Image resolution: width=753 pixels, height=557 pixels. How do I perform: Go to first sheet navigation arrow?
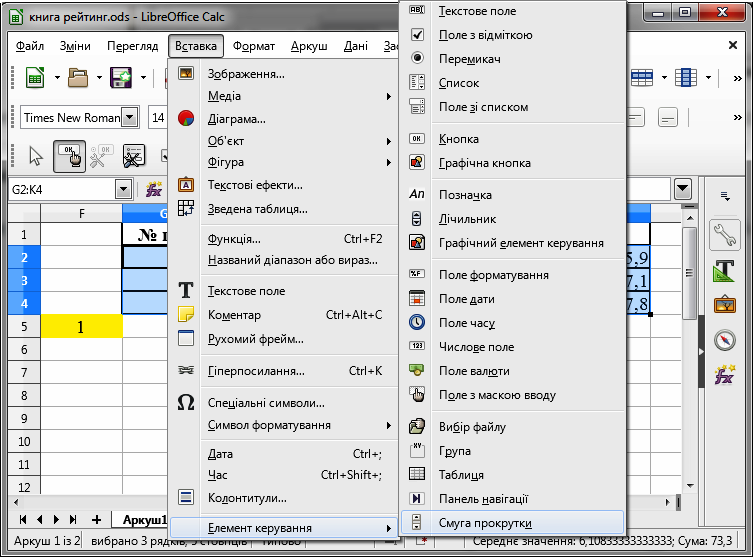tap(23, 520)
